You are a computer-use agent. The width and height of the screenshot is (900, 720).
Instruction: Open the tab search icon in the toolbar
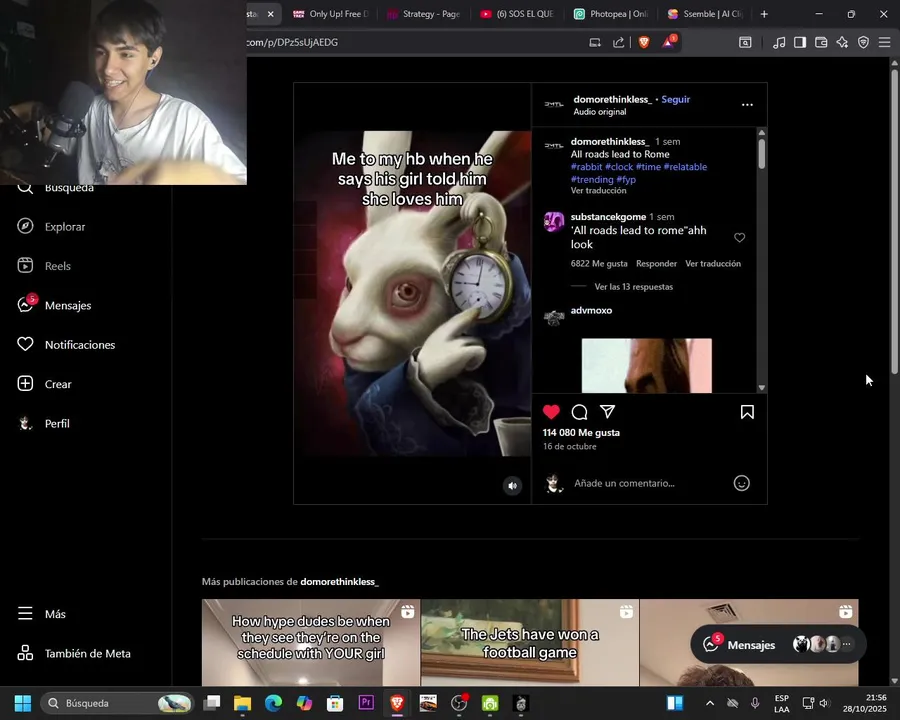click(745, 42)
